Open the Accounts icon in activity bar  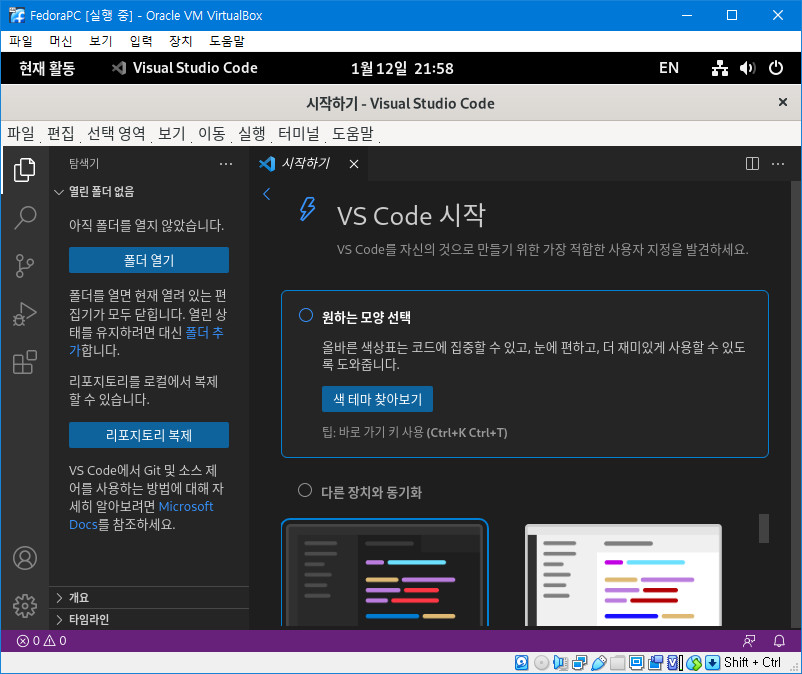[25, 558]
